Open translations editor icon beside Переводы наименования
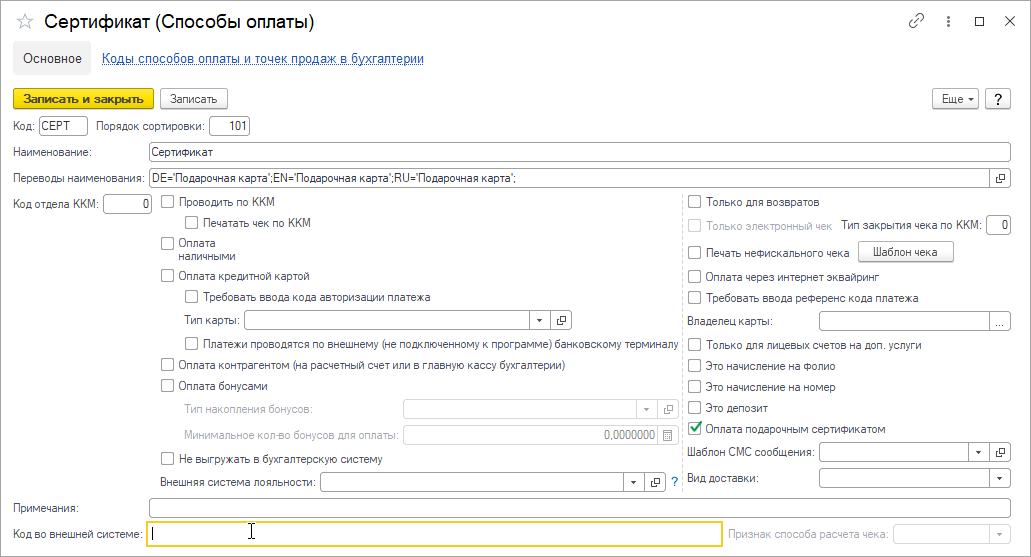This screenshot has width=1031, height=557. (1000, 178)
